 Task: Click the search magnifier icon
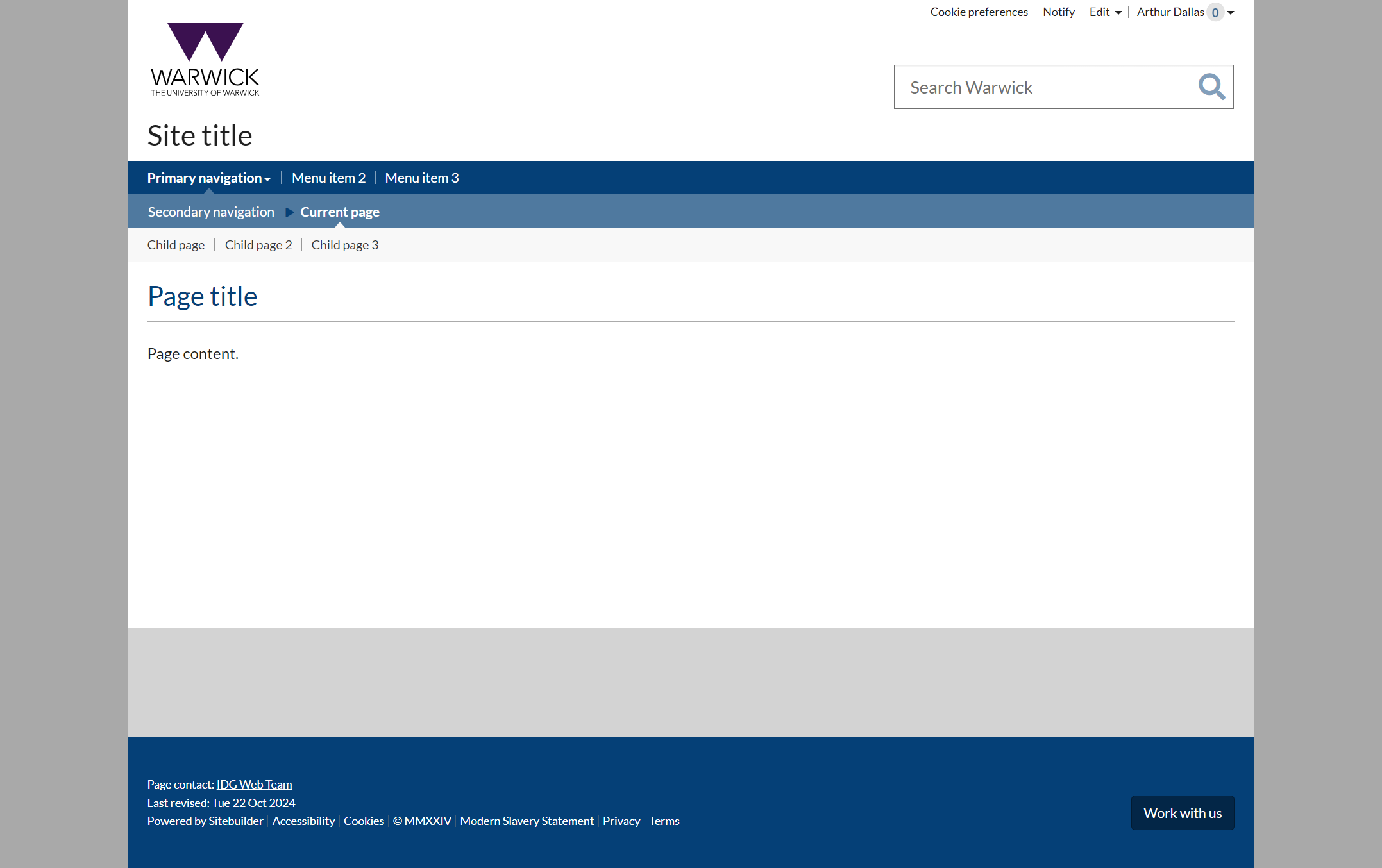coord(1211,87)
